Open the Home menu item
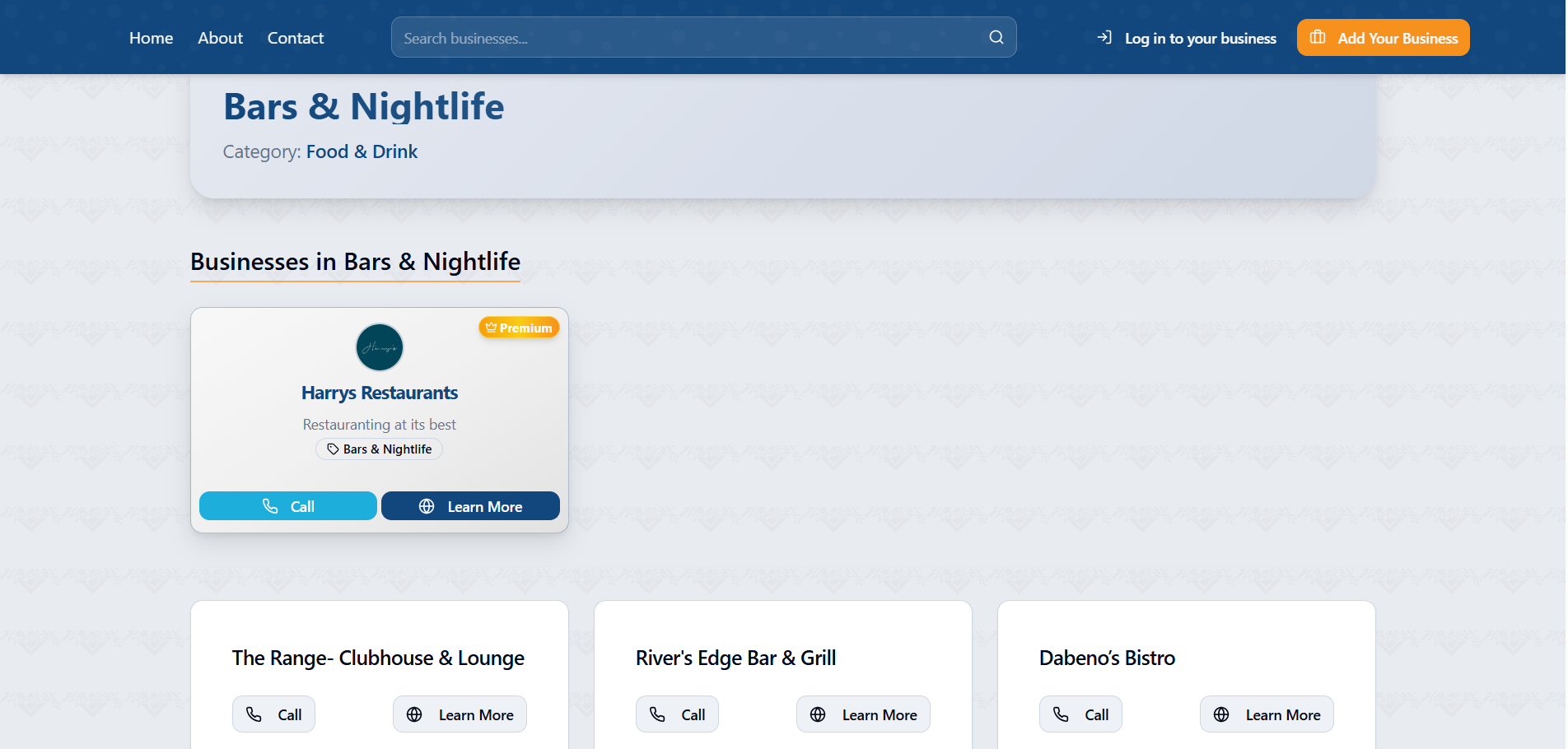 (x=151, y=37)
